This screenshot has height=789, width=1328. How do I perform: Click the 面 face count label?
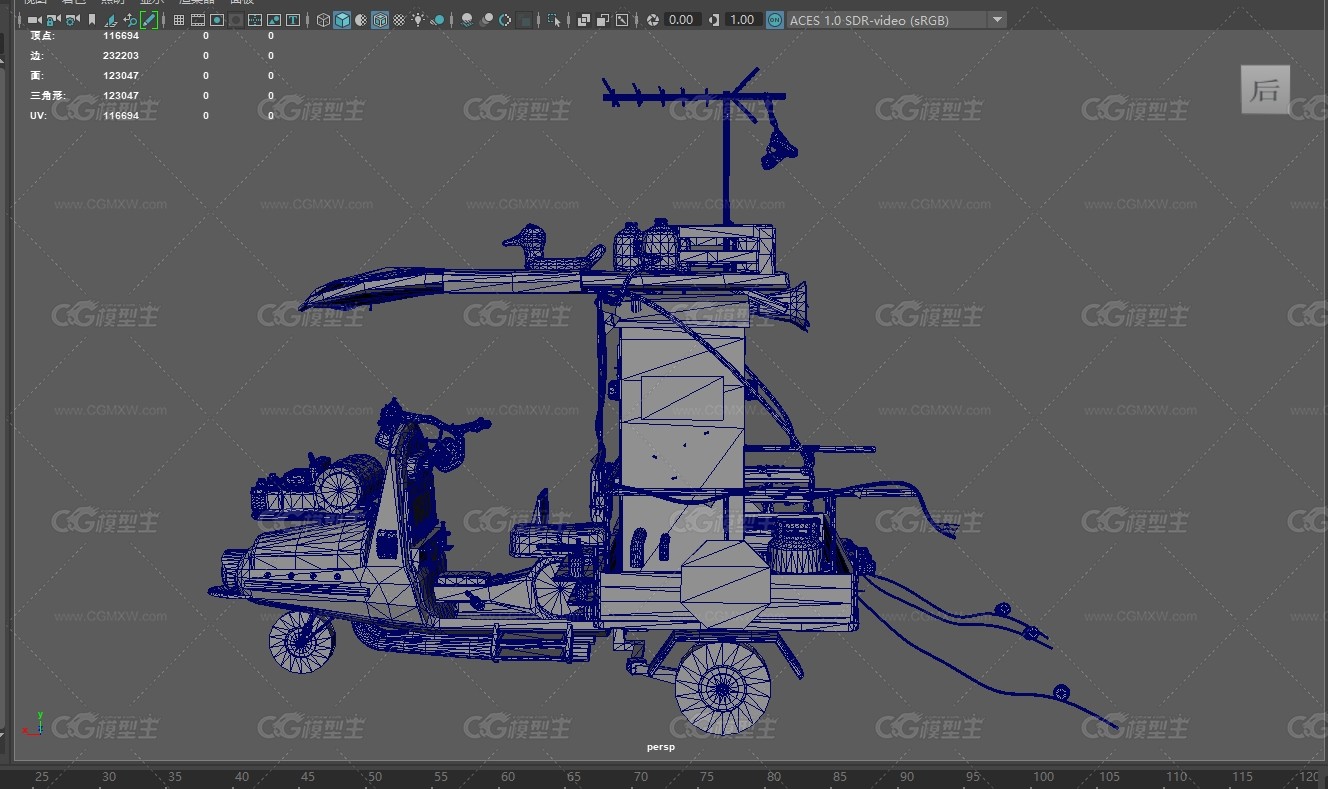click(x=37, y=76)
